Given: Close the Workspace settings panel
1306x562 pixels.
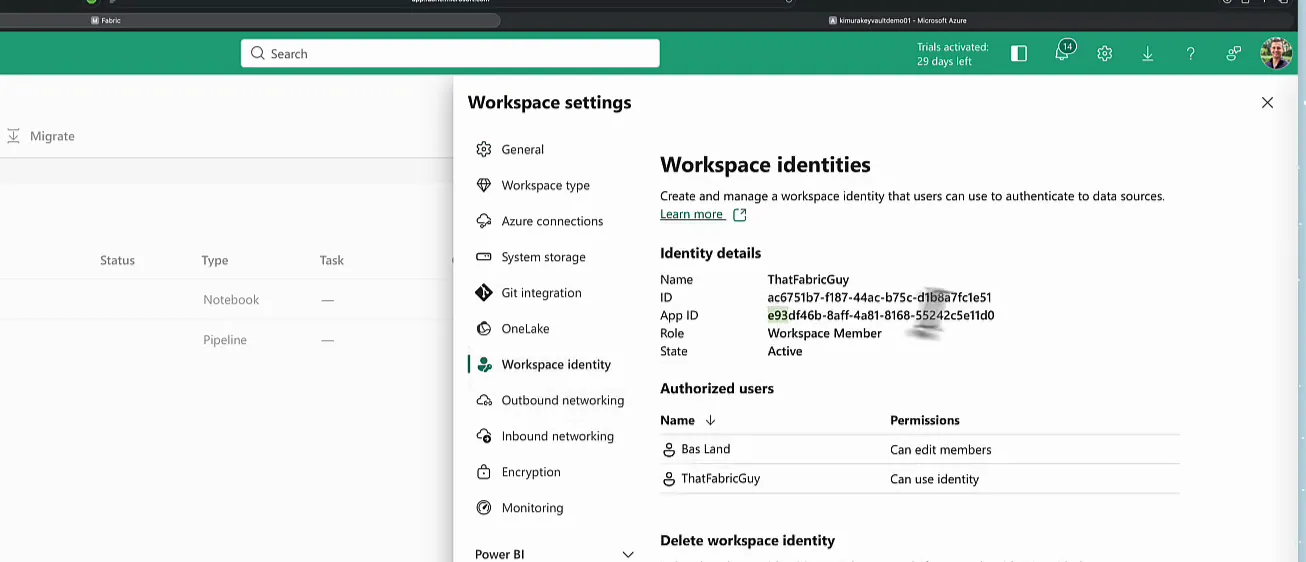Looking at the screenshot, I should pos(1267,102).
